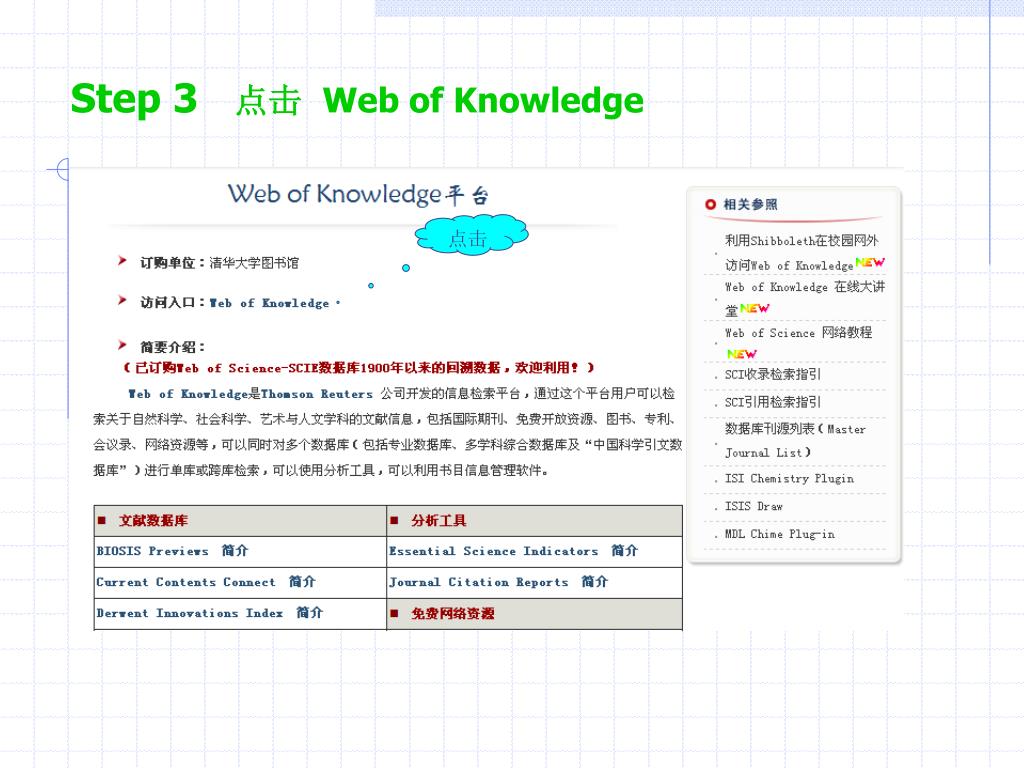Open ISIS Draw link

[x=754, y=506]
